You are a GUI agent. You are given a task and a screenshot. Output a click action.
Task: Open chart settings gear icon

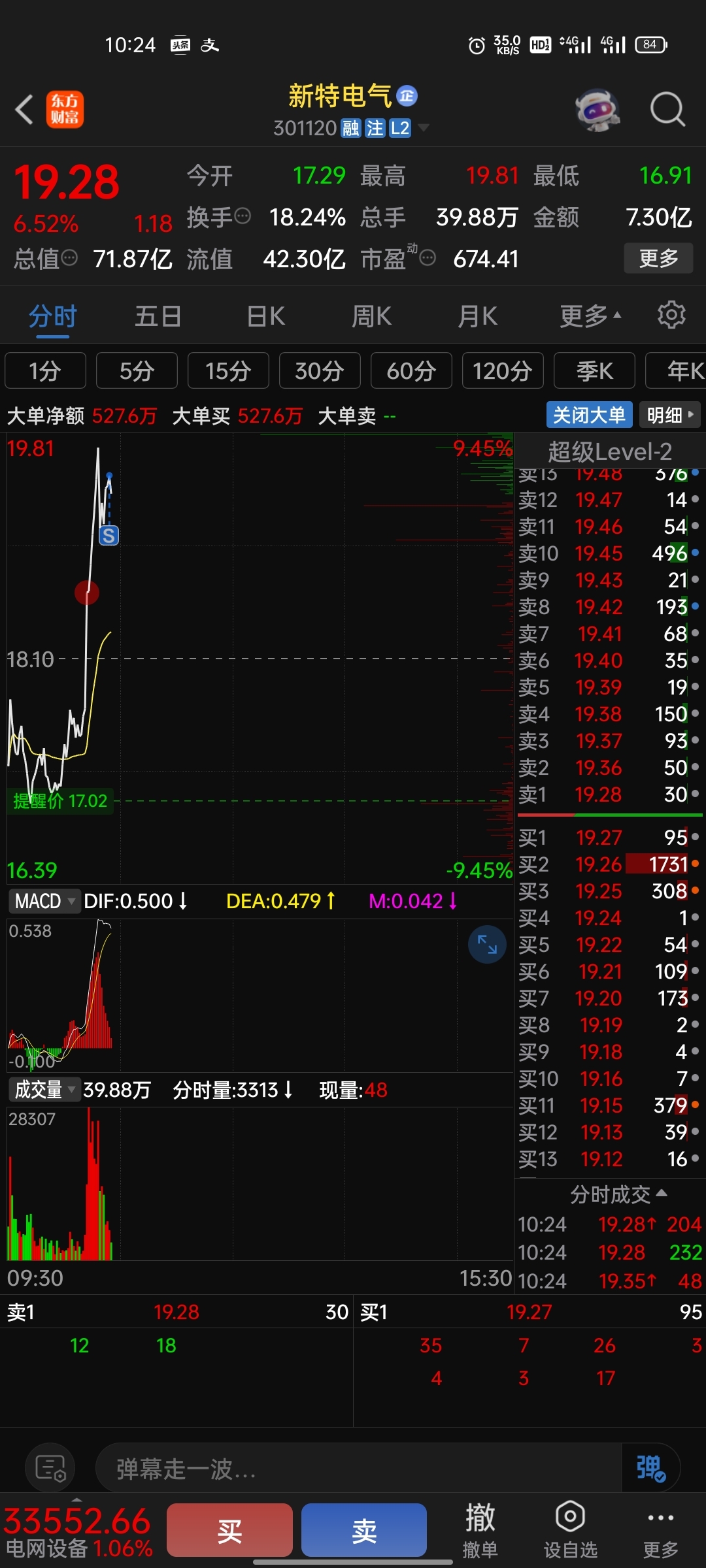(x=671, y=315)
